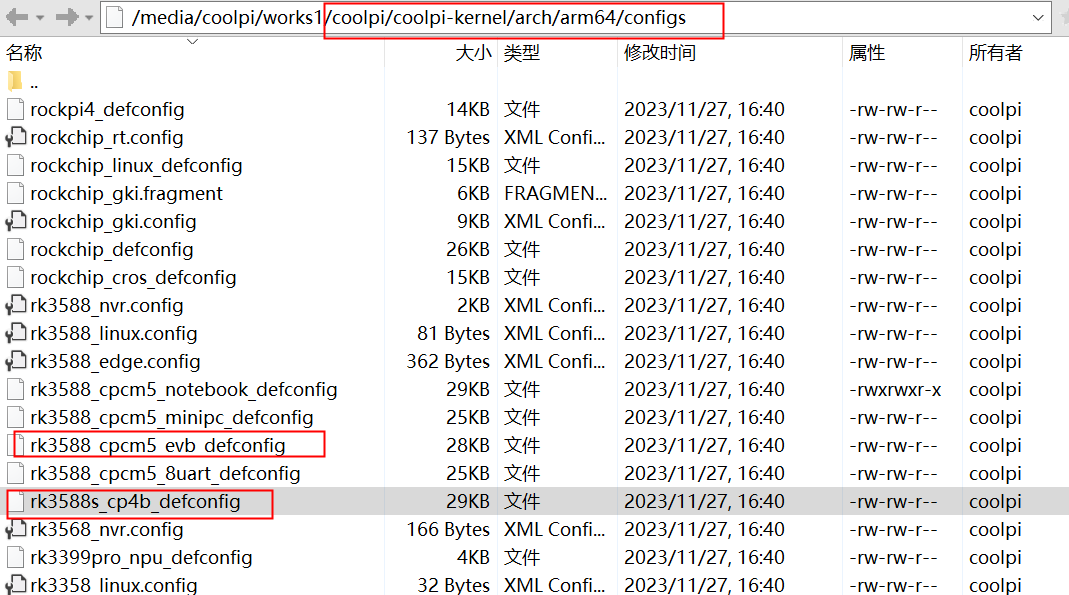1069x595 pixels.
Task: Click the file name rockchip_rt.config
Action: pyautogui.click(x=106, y=137)
